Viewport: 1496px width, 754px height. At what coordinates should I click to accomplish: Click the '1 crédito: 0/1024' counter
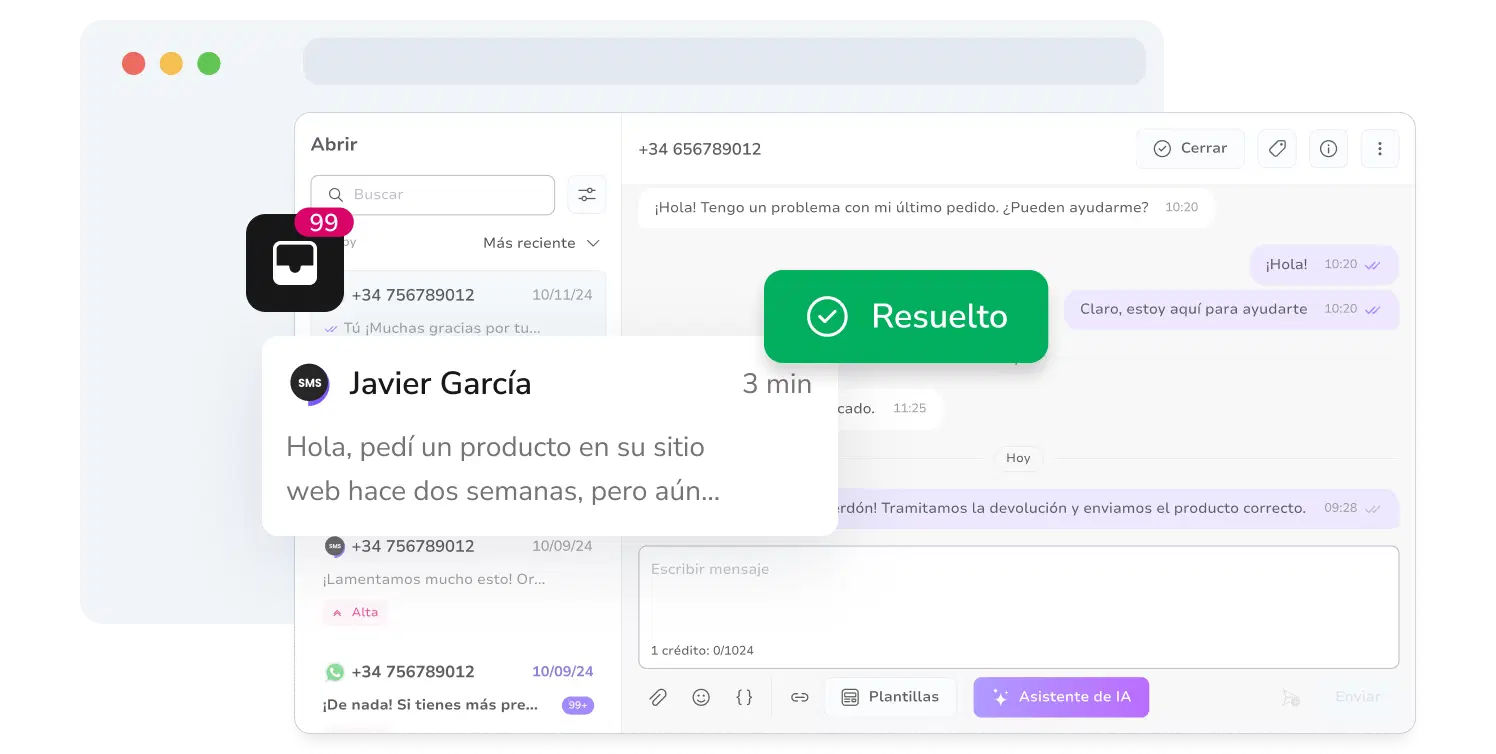(702, 650)
